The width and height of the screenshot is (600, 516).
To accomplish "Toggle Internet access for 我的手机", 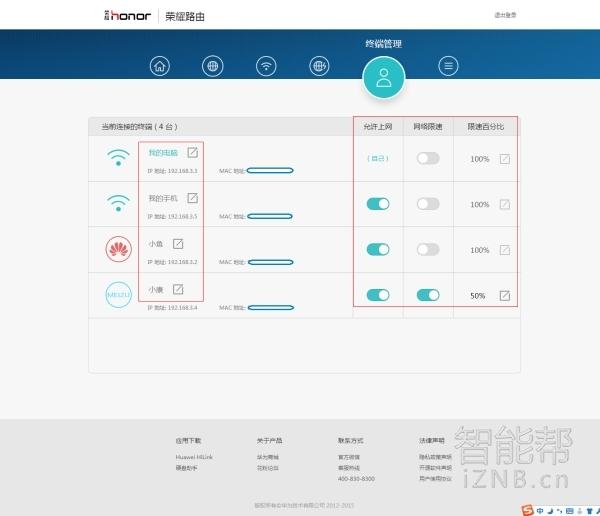I will pos(378,204).
